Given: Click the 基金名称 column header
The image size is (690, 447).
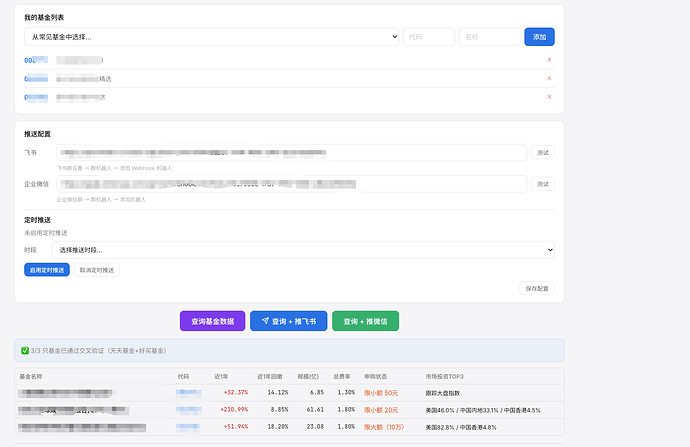Looking at the screenshot, I should (31, 377).
